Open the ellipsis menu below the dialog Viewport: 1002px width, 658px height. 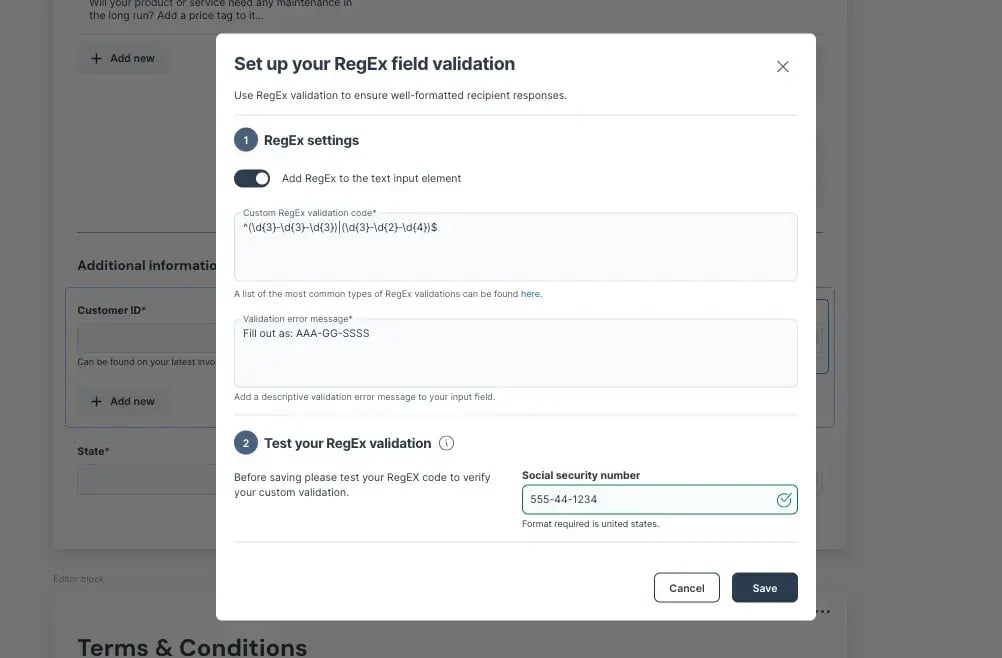(824, 610)
